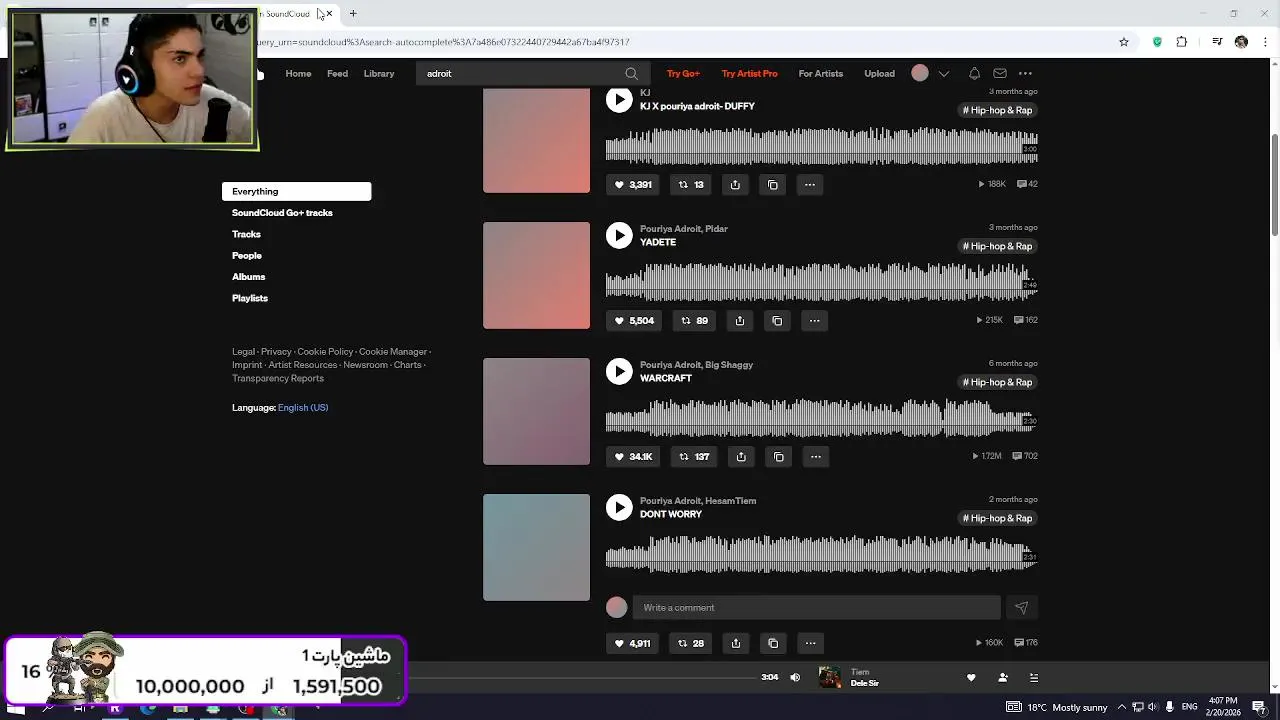This screenshot has height=720, width=1280.
Task: Open the Chrome profile avatar
Action: 1241,42
